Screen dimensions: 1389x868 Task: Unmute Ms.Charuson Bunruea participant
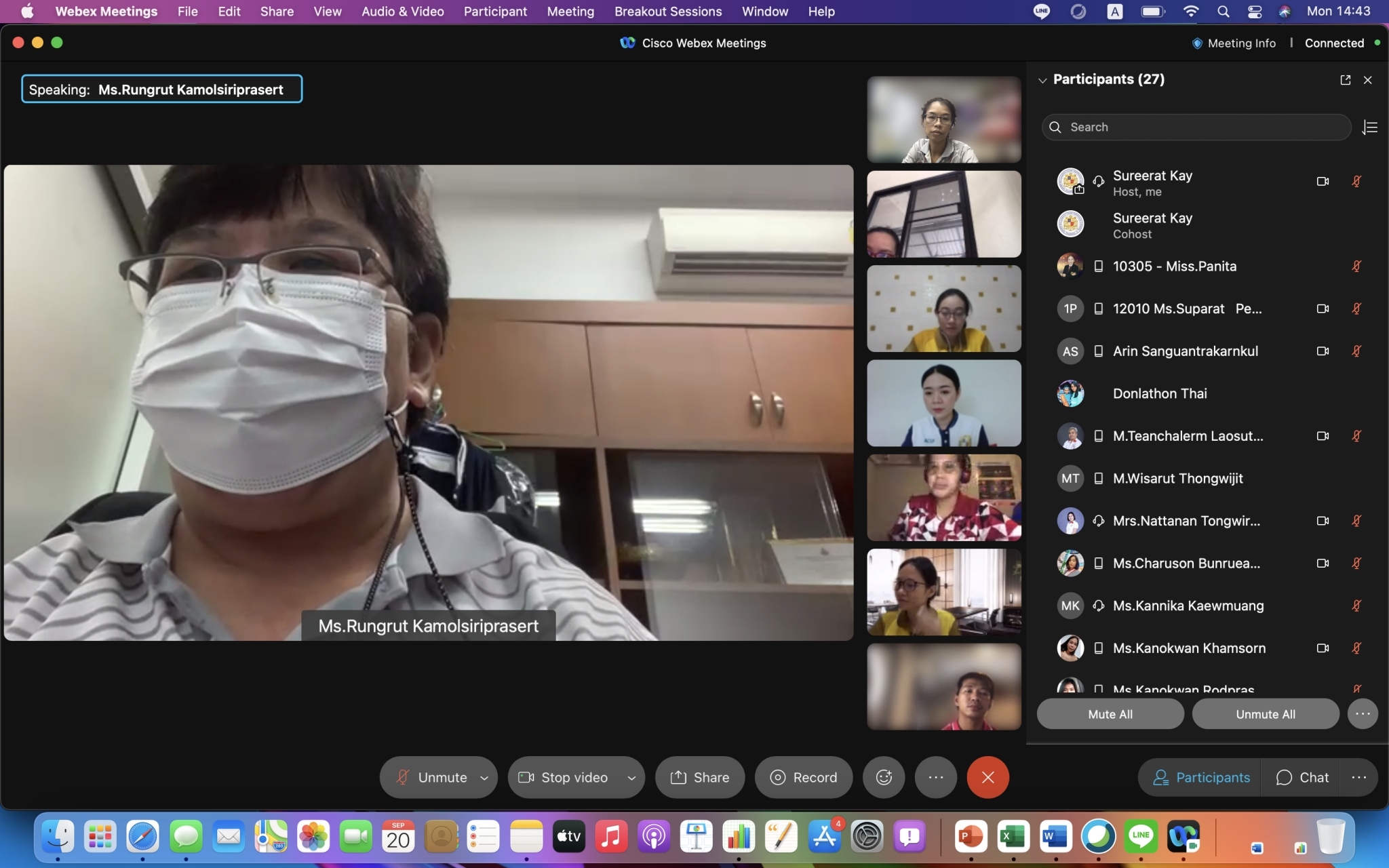click(1356, 564)
